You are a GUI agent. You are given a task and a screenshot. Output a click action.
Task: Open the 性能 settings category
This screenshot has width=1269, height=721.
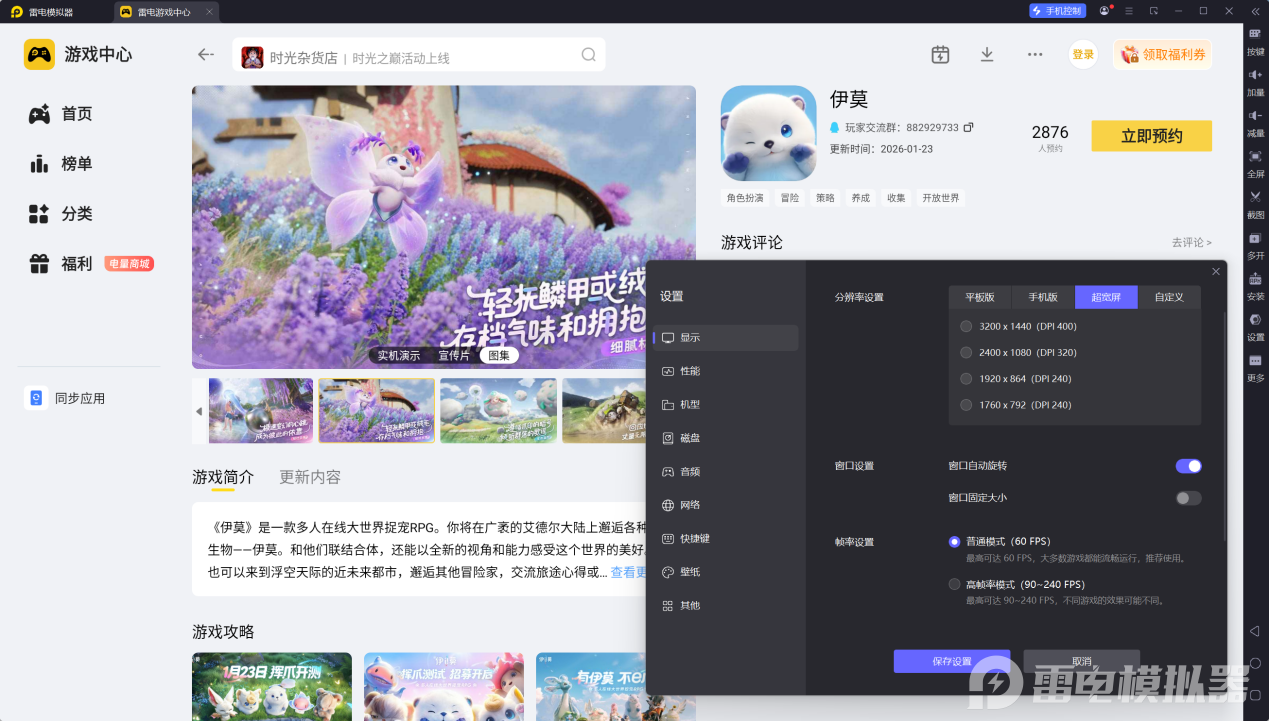click(x=690, y=371)
